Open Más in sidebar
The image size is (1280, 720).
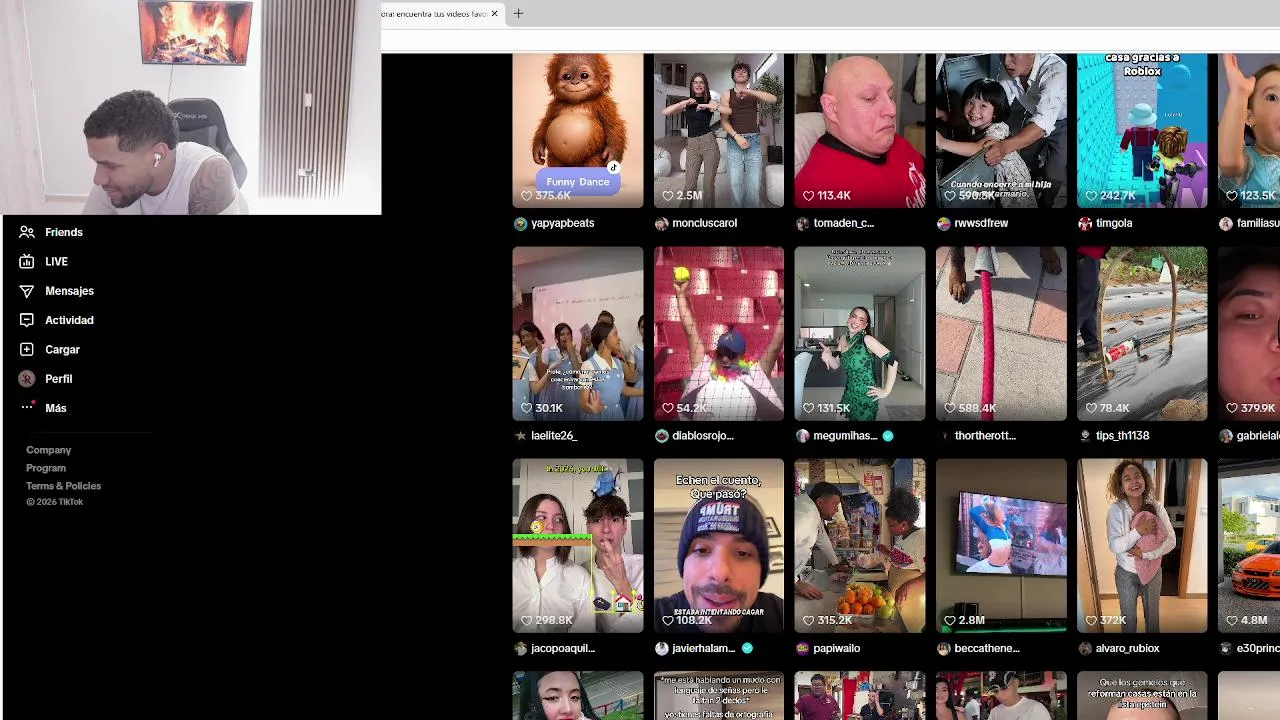coord(56,408)
